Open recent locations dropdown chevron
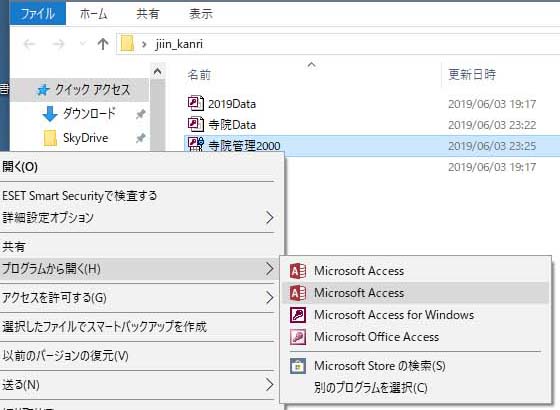The height and width of the screenshot is (410, 560). [x=82, y=44]
